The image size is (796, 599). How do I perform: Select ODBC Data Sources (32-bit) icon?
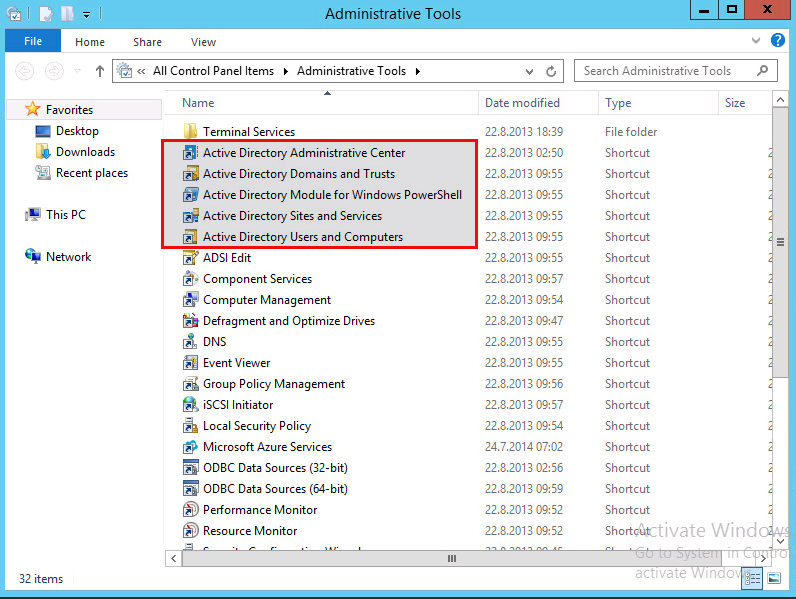pos(190,468)
